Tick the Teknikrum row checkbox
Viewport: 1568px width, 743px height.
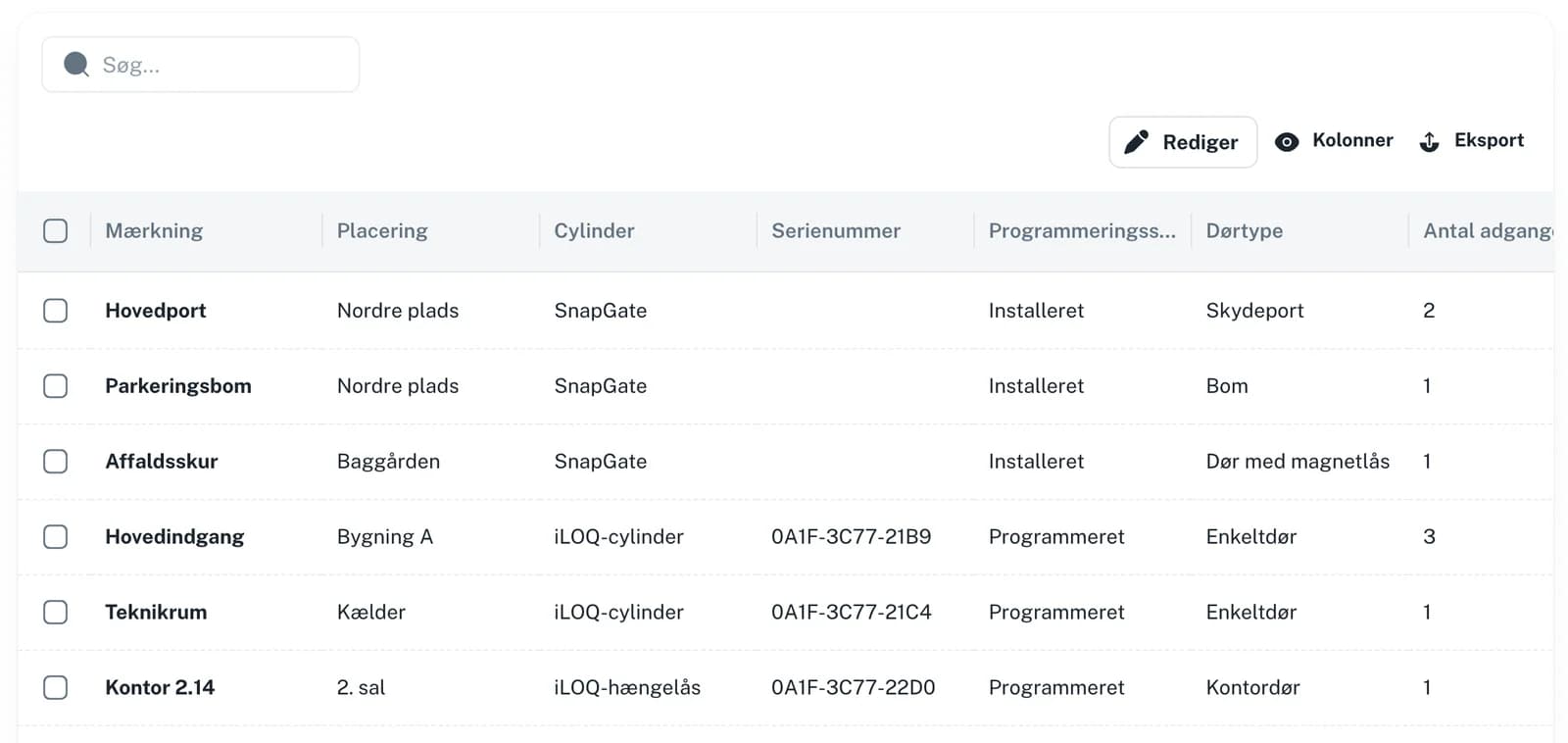pyautogui.click(x=56, y=613)
